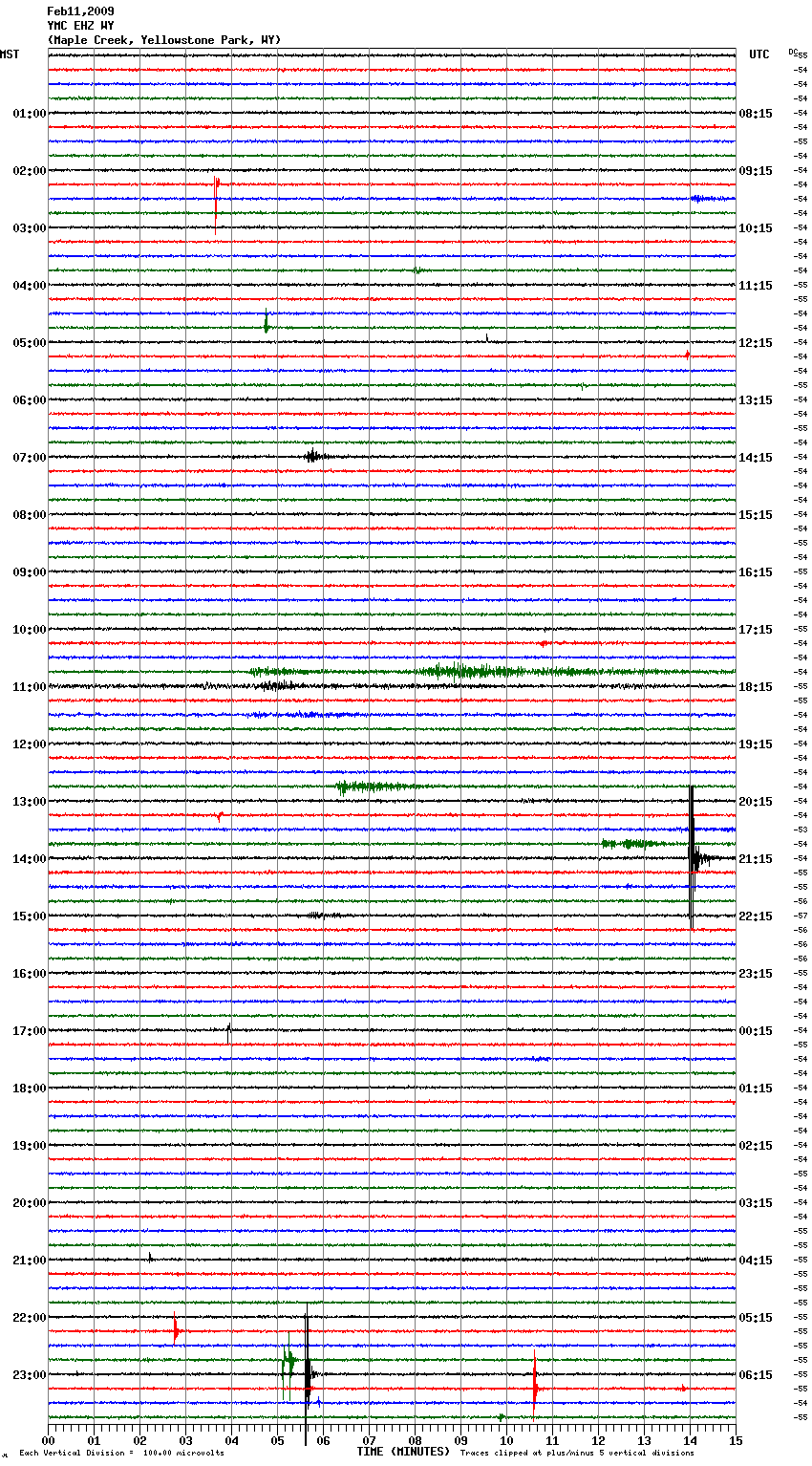Click minute tick 05 on time axis
Viewport: 812px width, 1466px height.
277,1440
